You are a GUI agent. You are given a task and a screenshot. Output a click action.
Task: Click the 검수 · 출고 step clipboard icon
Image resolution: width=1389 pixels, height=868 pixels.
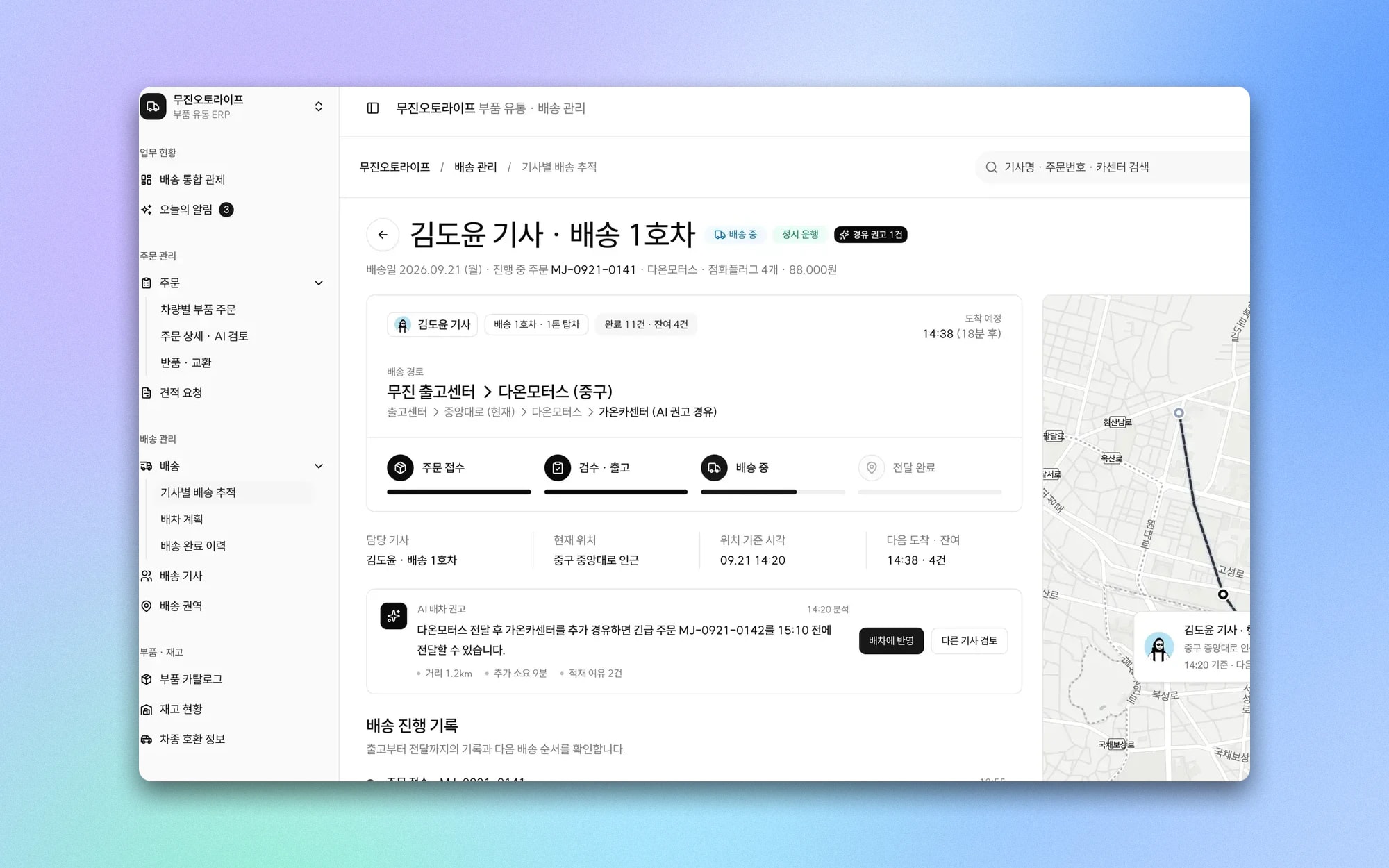tap(557, 468)
